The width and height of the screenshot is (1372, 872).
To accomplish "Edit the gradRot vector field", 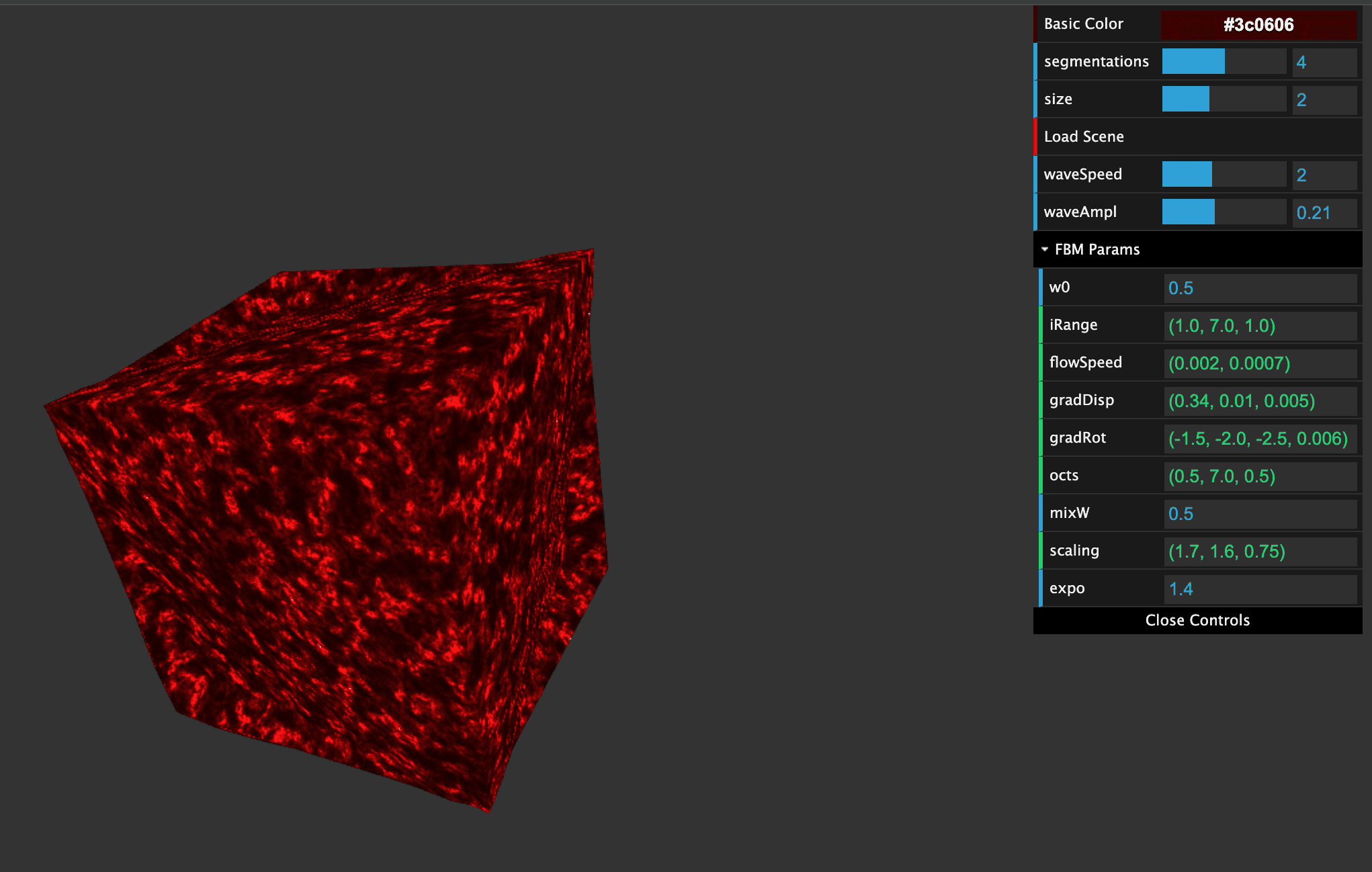I will coord(1260,438).
